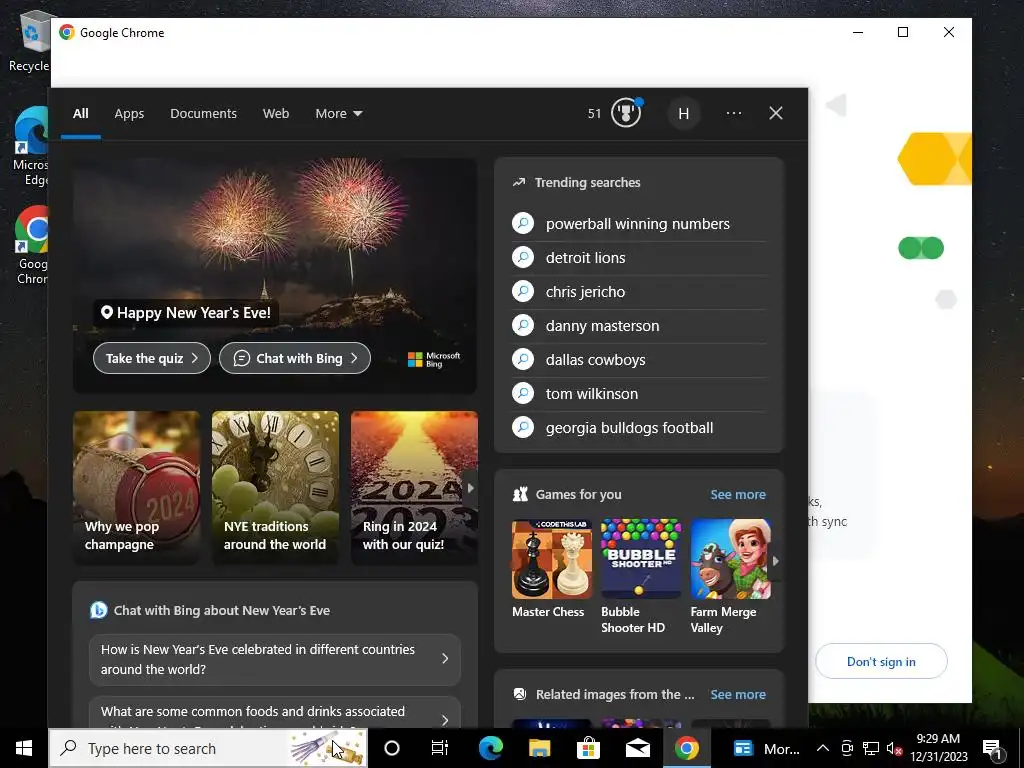Open Task View on taskbar
Viewport: 1024px width, 768px height.
(440, 748)
